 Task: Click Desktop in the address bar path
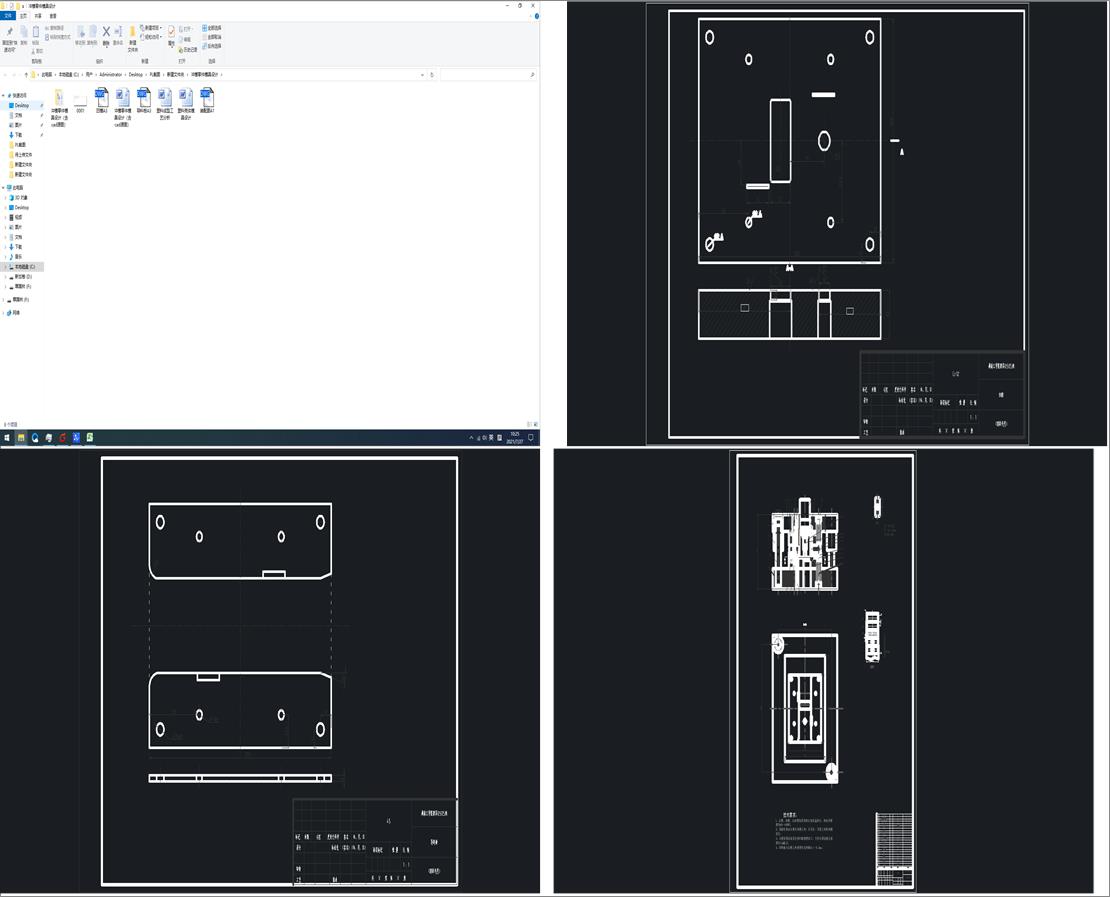135,74
